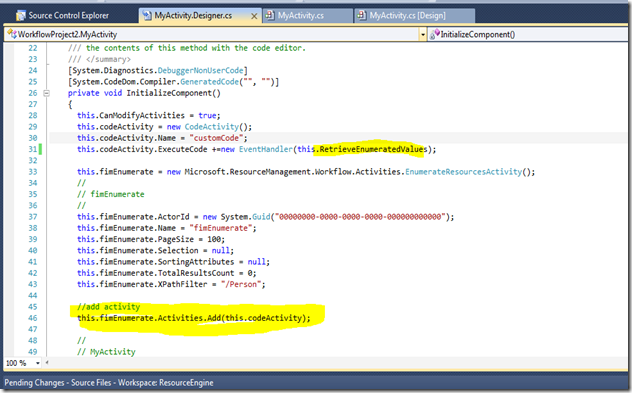This screenshot has width=632, height=393.
Task: Click on GeneratedCode attribute text
Action: tap(210, 82)
